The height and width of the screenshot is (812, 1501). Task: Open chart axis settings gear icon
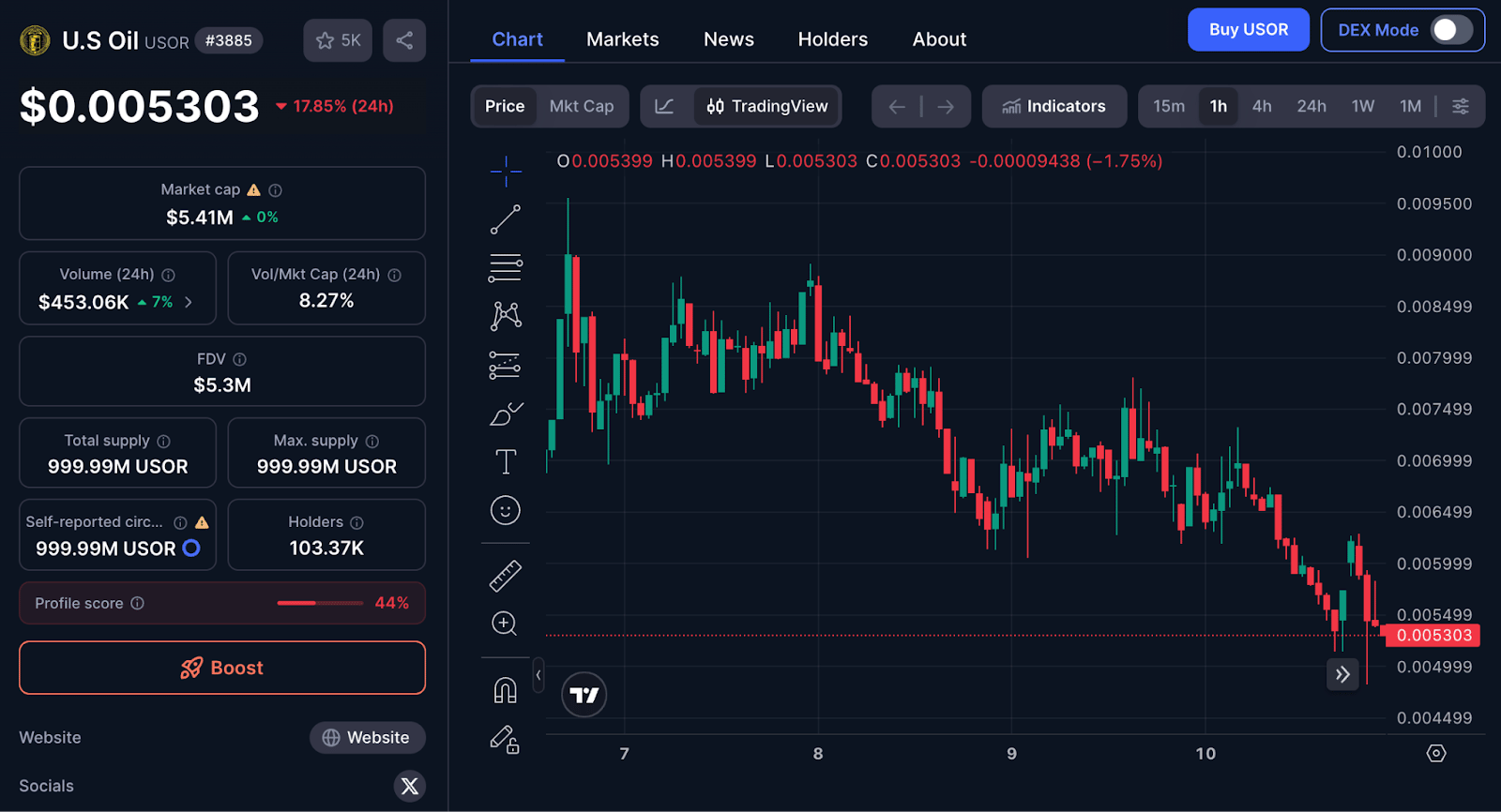pyautogui.click(x=1436, y=753)
